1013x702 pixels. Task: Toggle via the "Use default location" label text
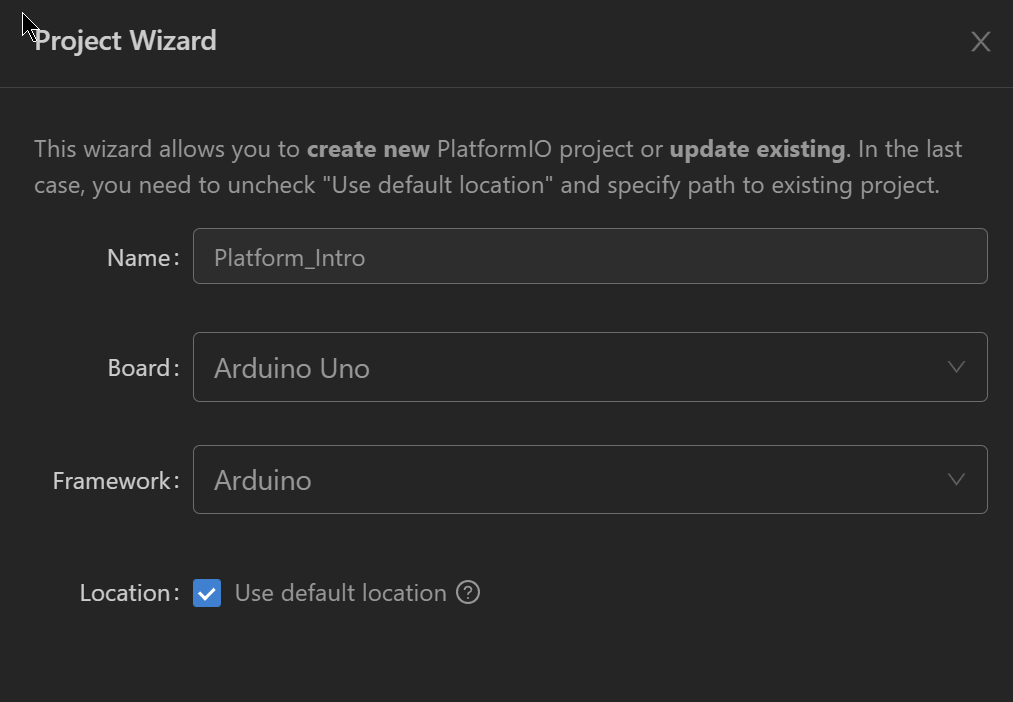tap(340, 593)
